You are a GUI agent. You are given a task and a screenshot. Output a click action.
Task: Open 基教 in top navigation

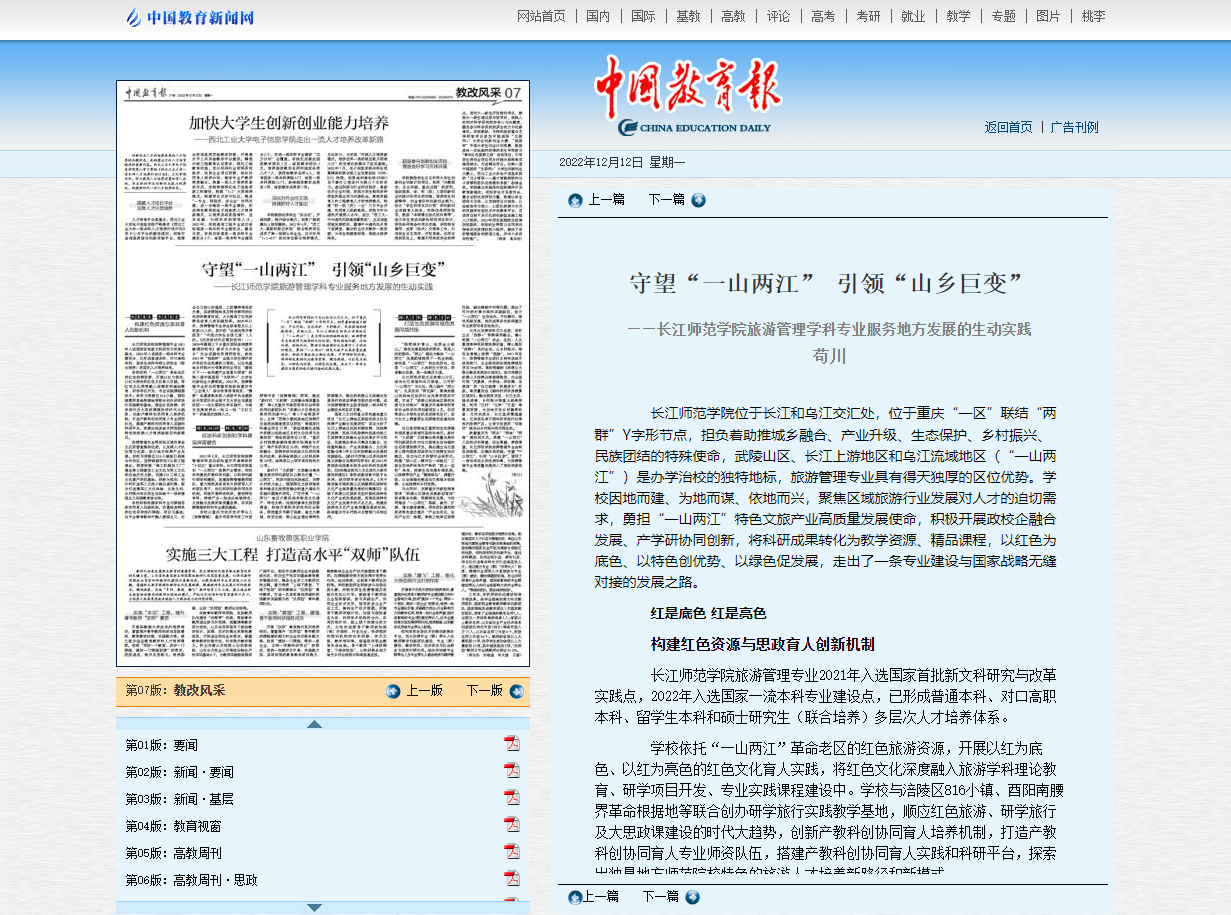pyautogui.click(x=688, y=16)
